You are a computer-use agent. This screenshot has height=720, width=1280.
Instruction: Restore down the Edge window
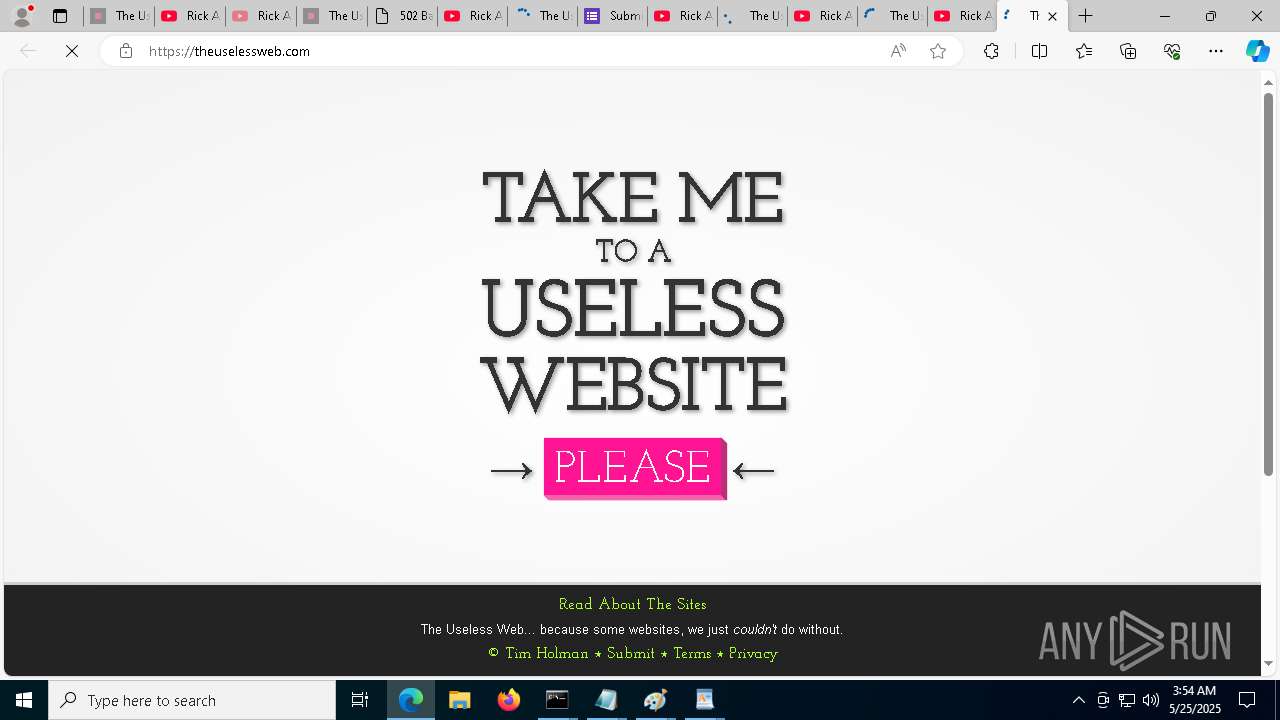(x=1211, y=16)
